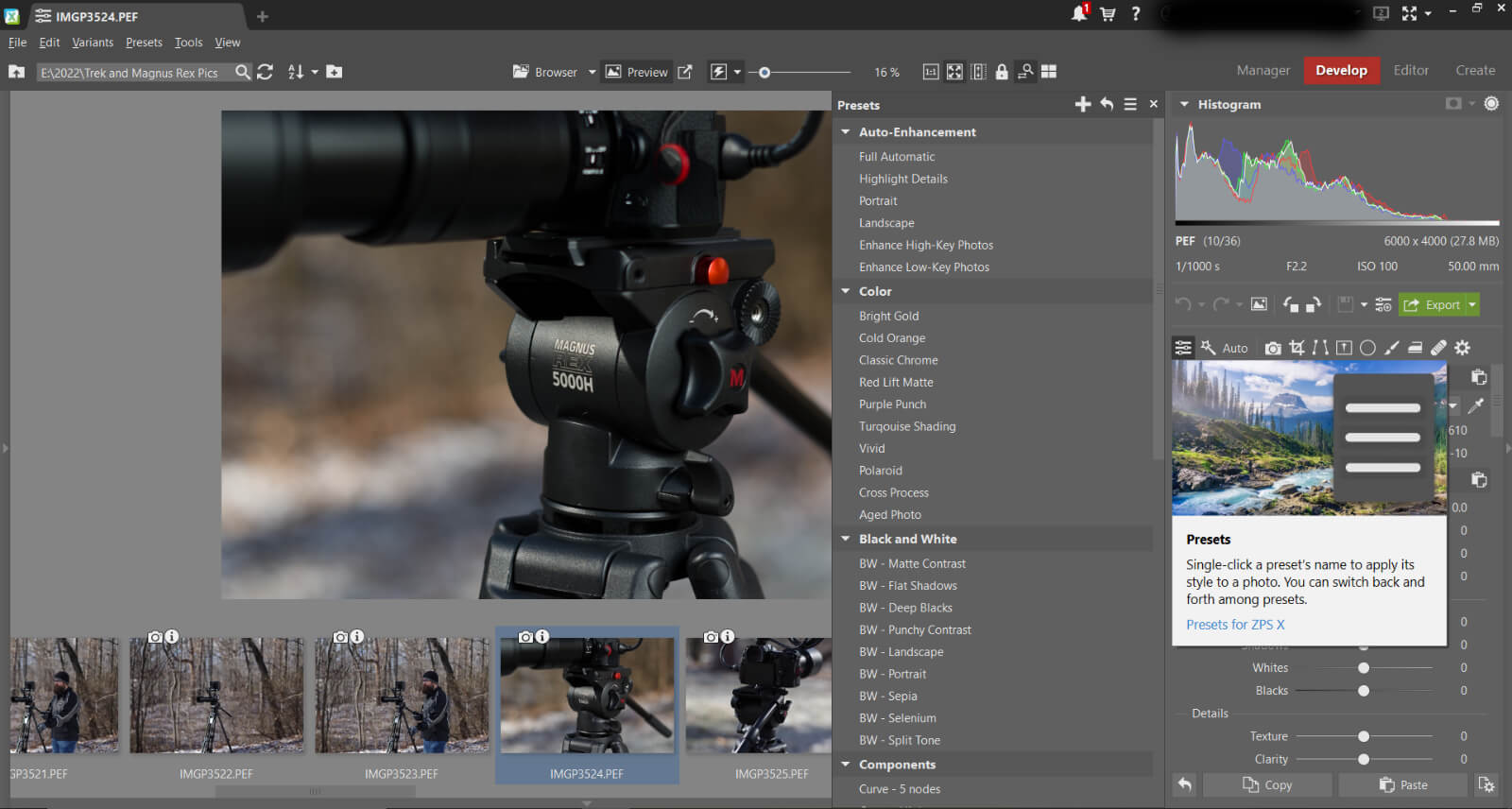1512x809 pixels.
Task: Select the IMGP3522.PEF thumbnail
Action: pyautogui.click(x=216, y=697)
